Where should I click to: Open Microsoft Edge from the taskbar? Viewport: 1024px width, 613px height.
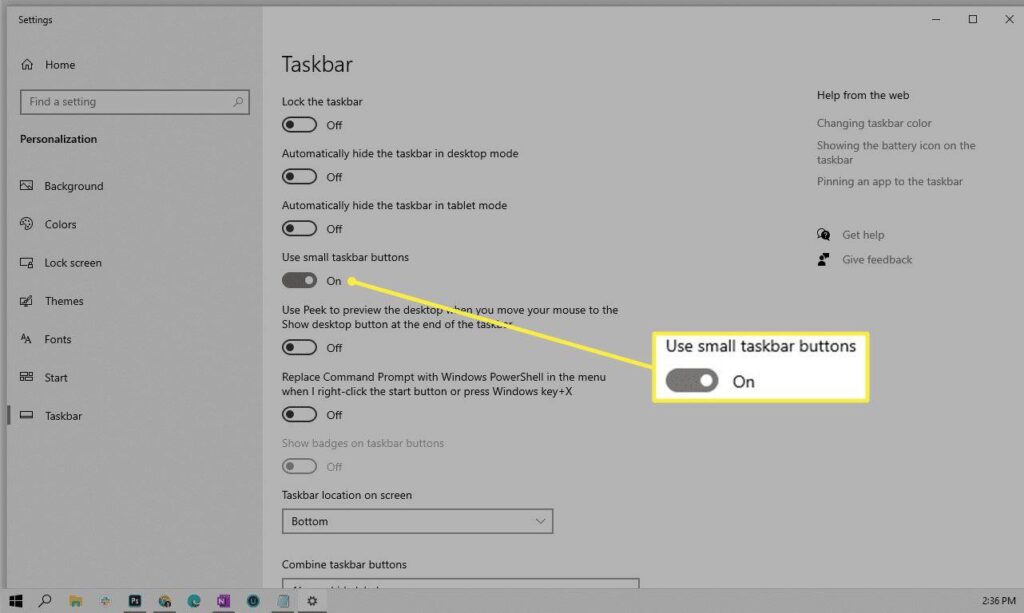[x=194, y=601]
